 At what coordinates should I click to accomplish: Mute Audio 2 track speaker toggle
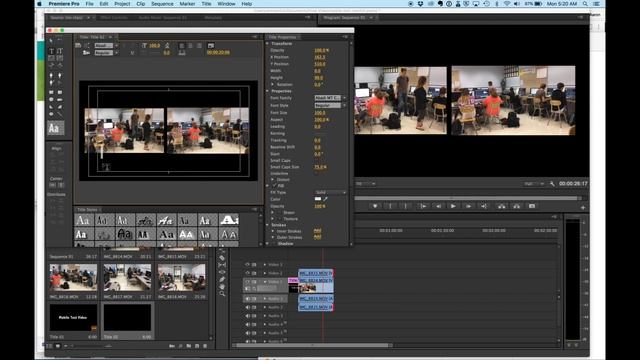247,307
